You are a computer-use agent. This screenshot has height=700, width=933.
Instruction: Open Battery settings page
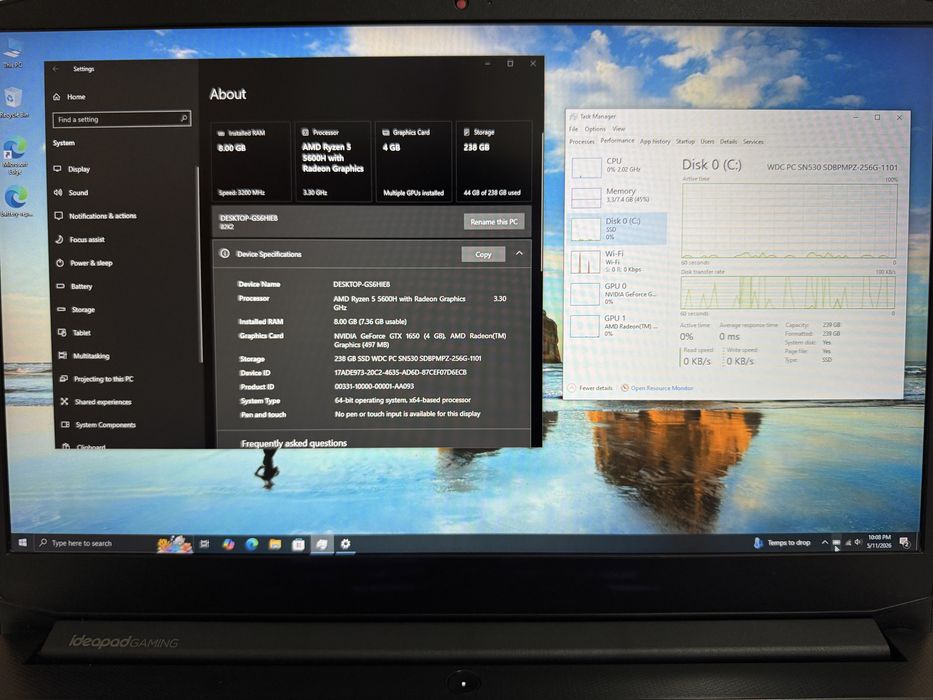click(x=75, y=286)
